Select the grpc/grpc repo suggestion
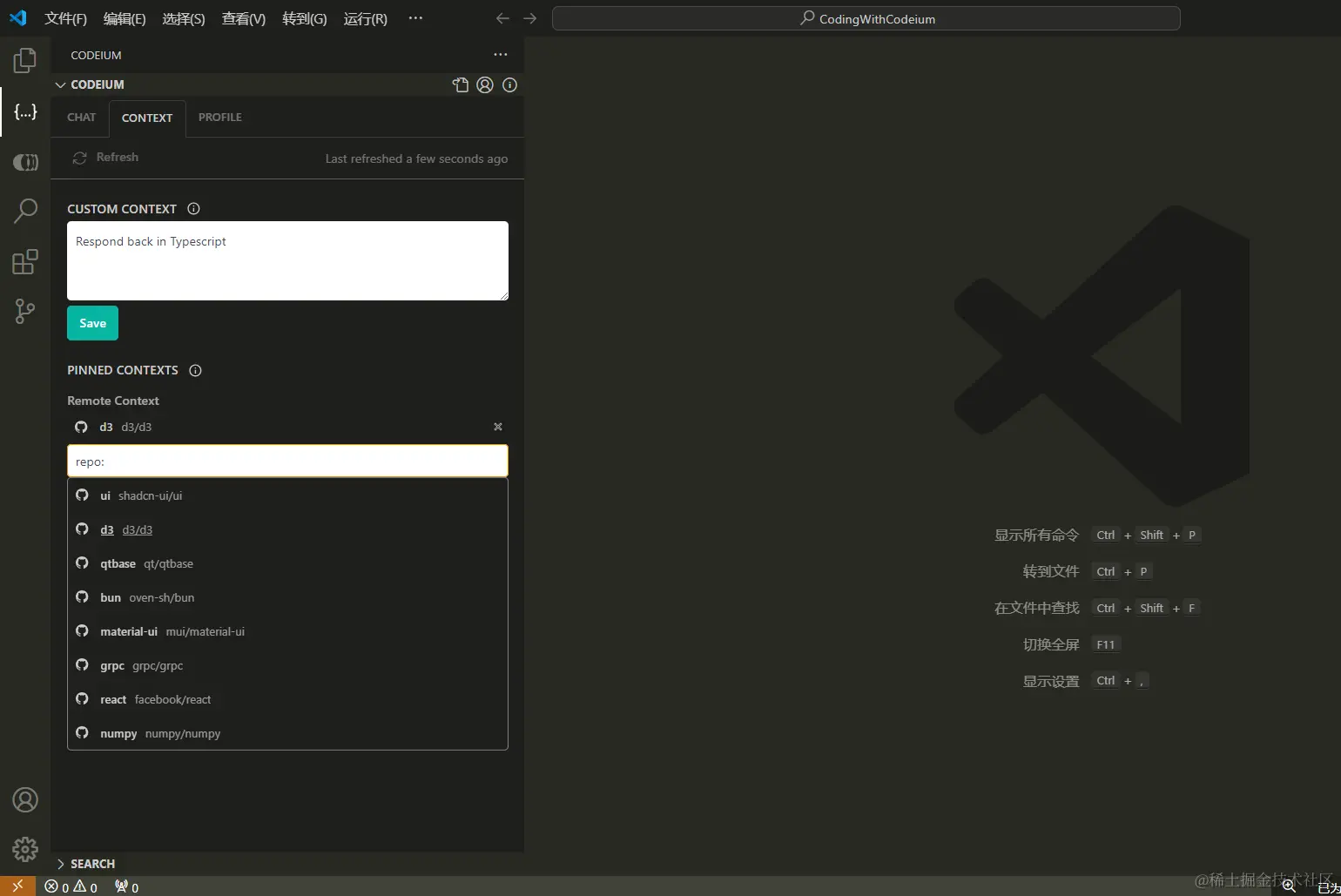Screen dimensions: 1341x896 287,665
